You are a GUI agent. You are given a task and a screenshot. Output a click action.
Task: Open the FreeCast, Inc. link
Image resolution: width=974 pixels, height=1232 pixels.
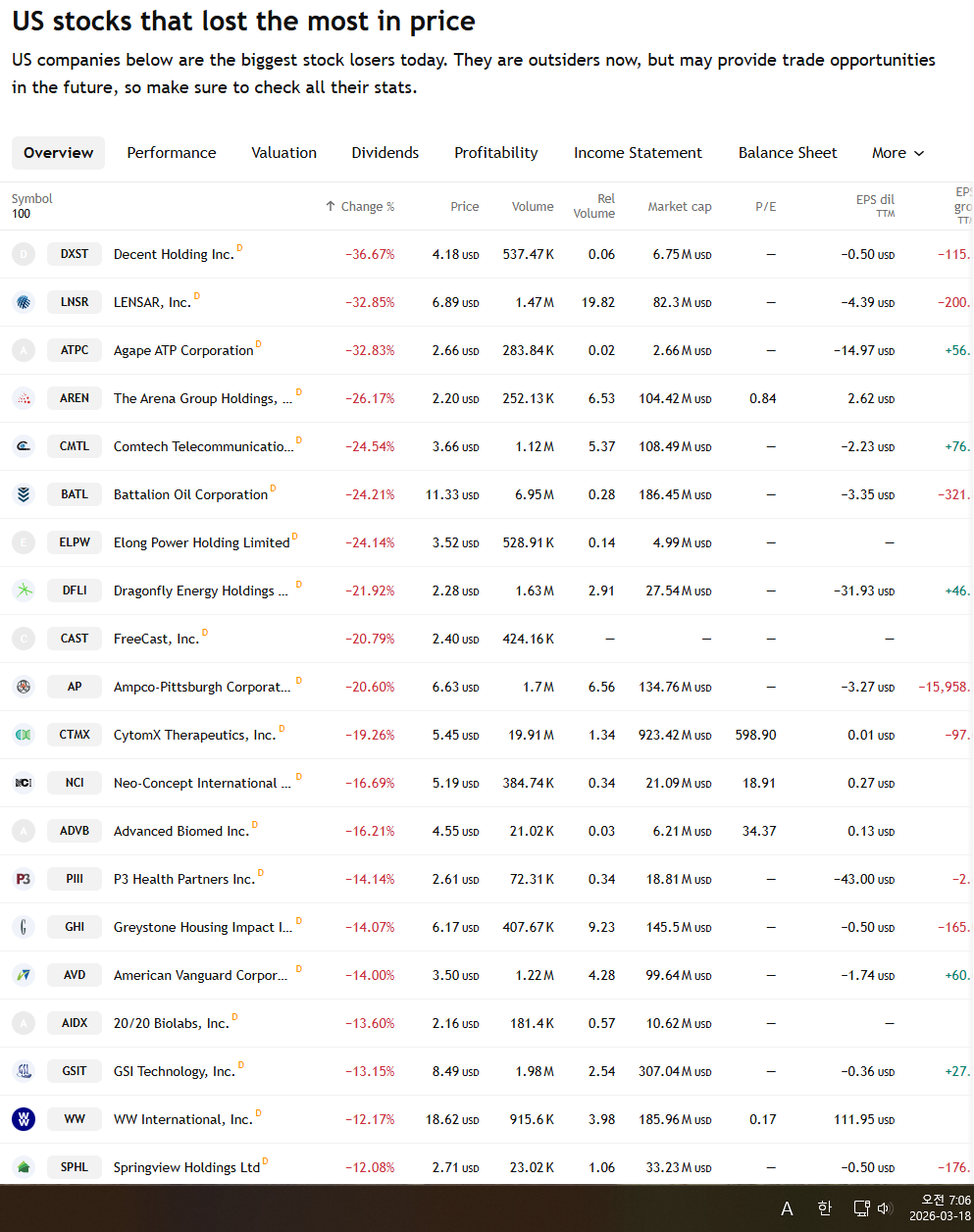pos(156,639)
